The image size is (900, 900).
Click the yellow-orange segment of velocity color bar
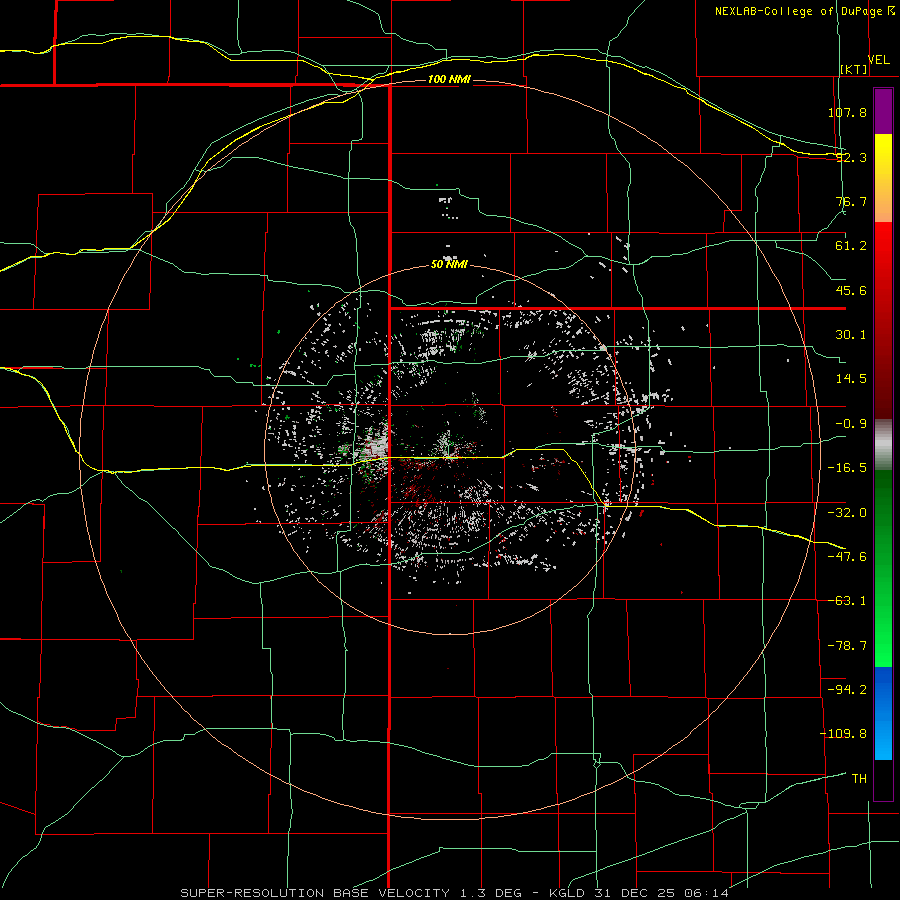883,178
